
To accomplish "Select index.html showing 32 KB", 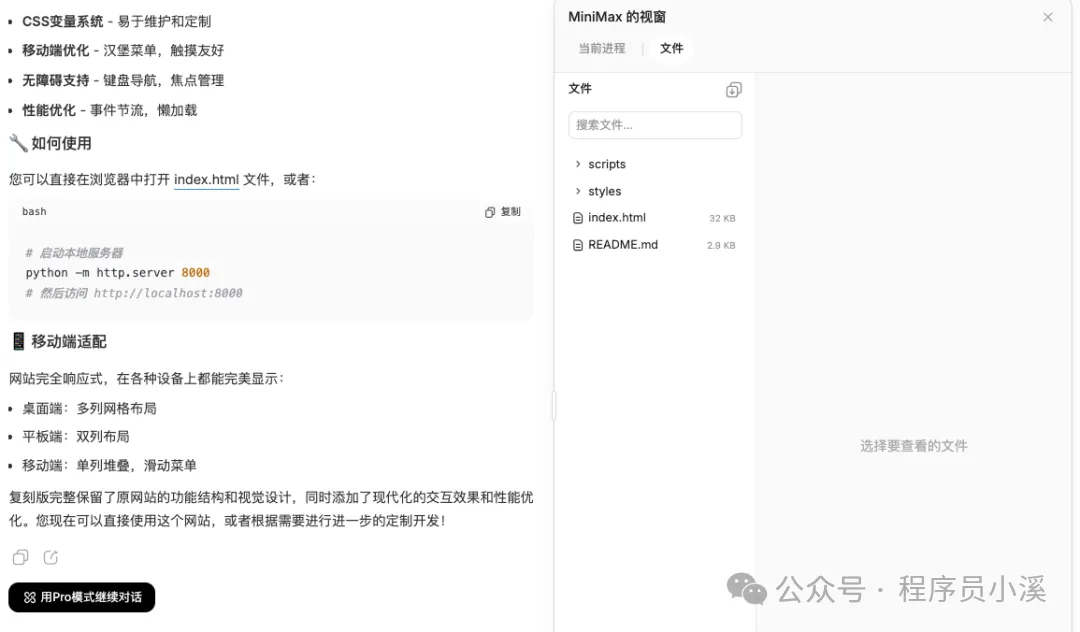I will (x=617, y=217).
